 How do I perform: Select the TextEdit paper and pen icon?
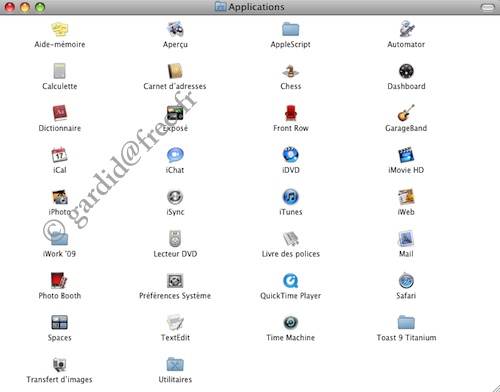click(x=175, y=322)
